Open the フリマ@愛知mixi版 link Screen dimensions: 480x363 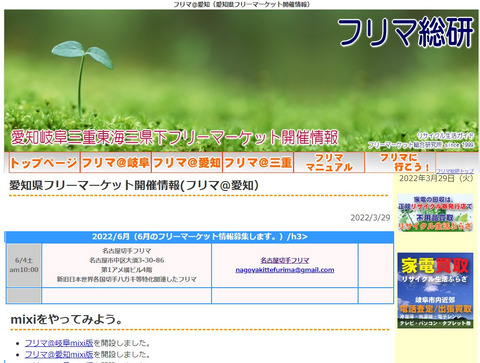point(59,354)
